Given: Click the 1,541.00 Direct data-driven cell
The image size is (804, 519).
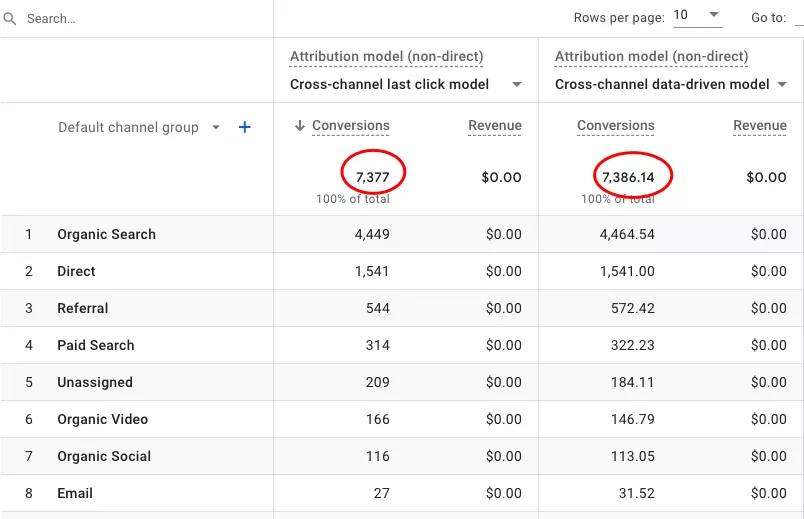Looking at the screenshot, I should (627, 271).
